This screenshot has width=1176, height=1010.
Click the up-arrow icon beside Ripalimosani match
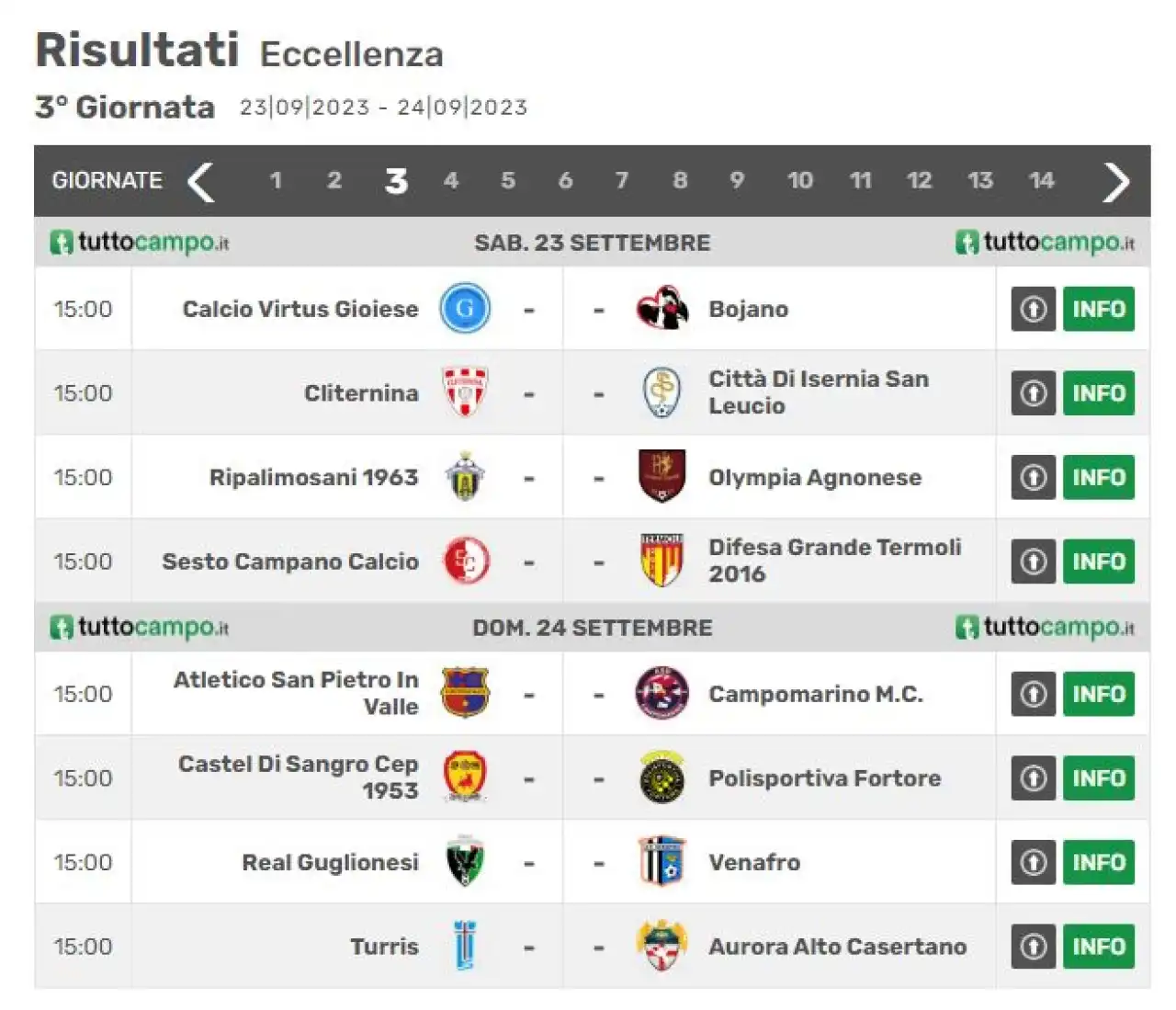tap(1034, 477)
